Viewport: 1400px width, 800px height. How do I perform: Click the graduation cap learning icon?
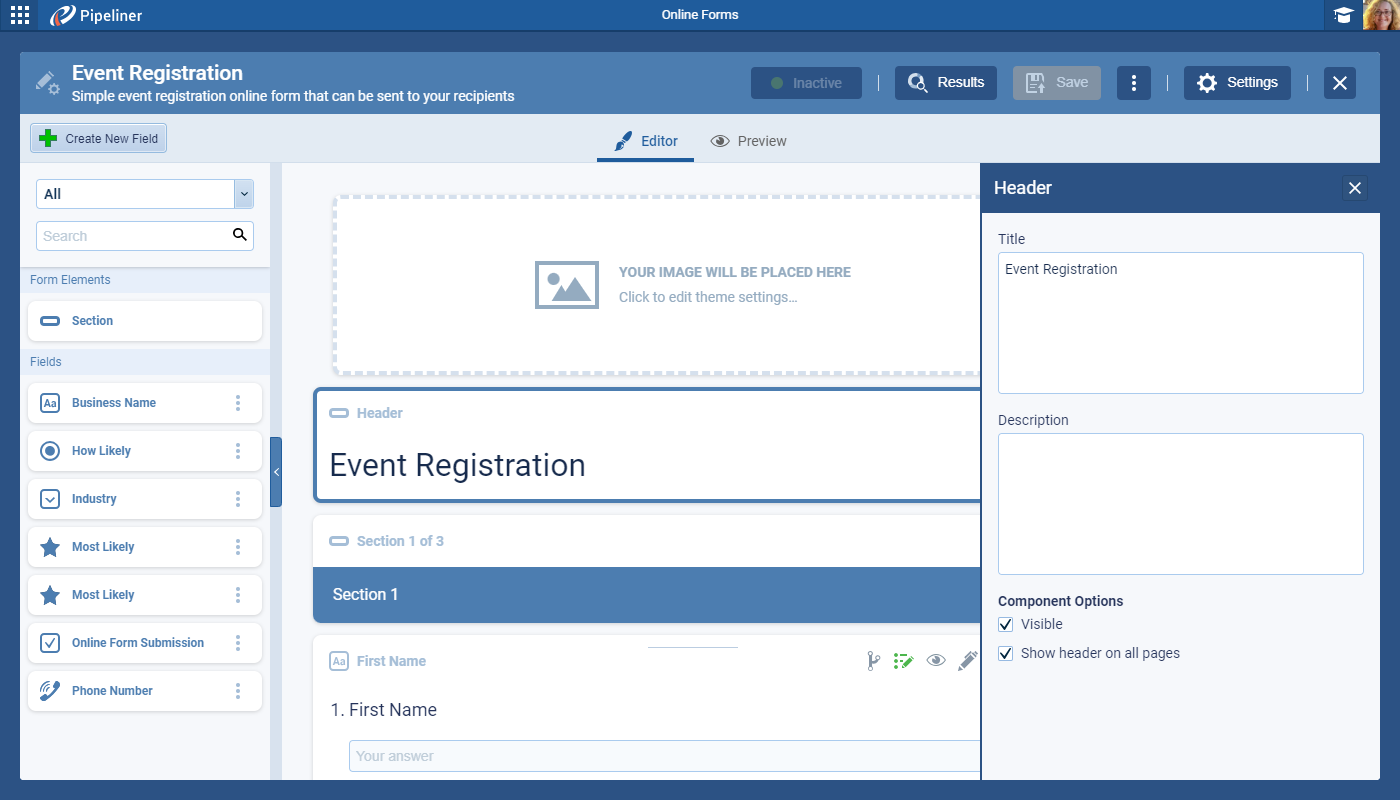[x=1343, y=15]
